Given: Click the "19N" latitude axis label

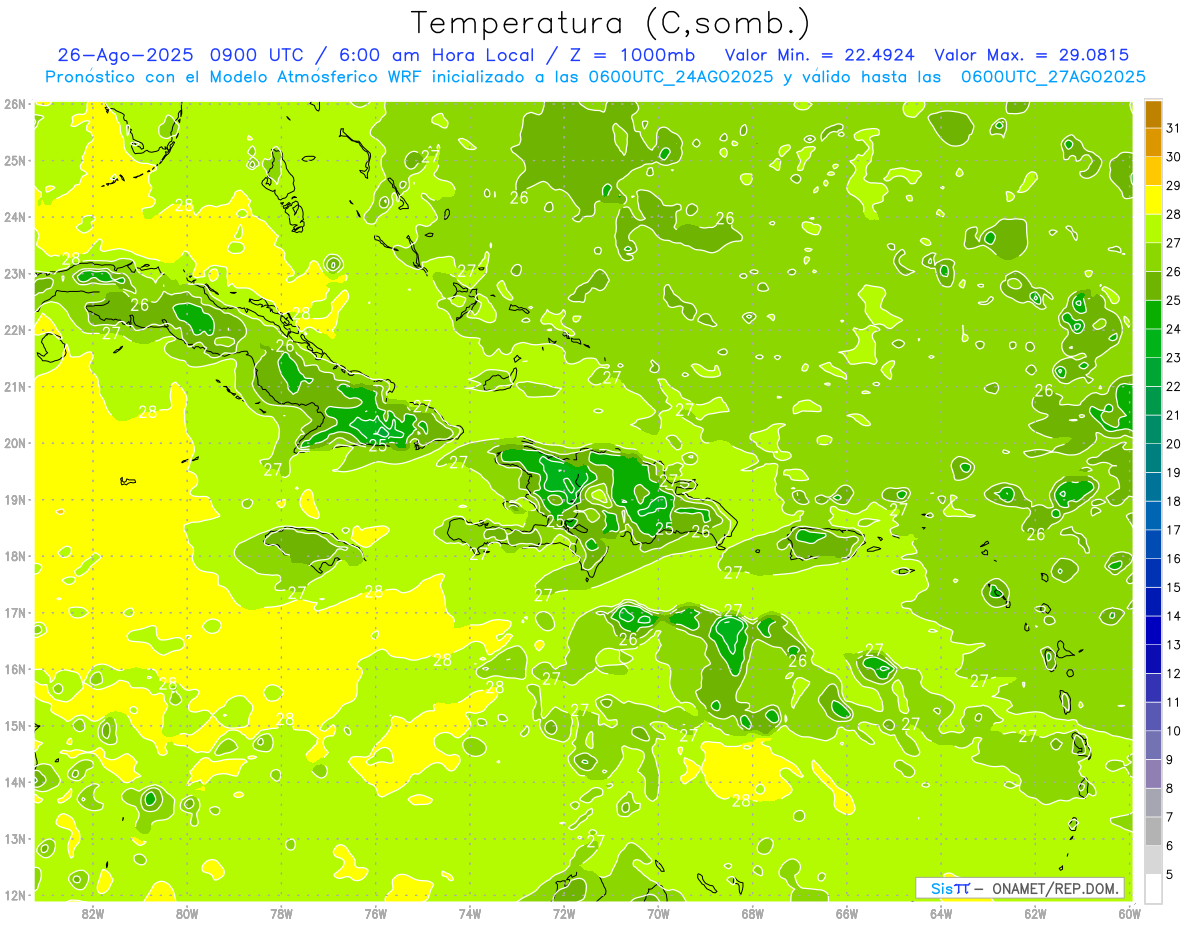Looking at the screenshot, I should click(14, 499).
